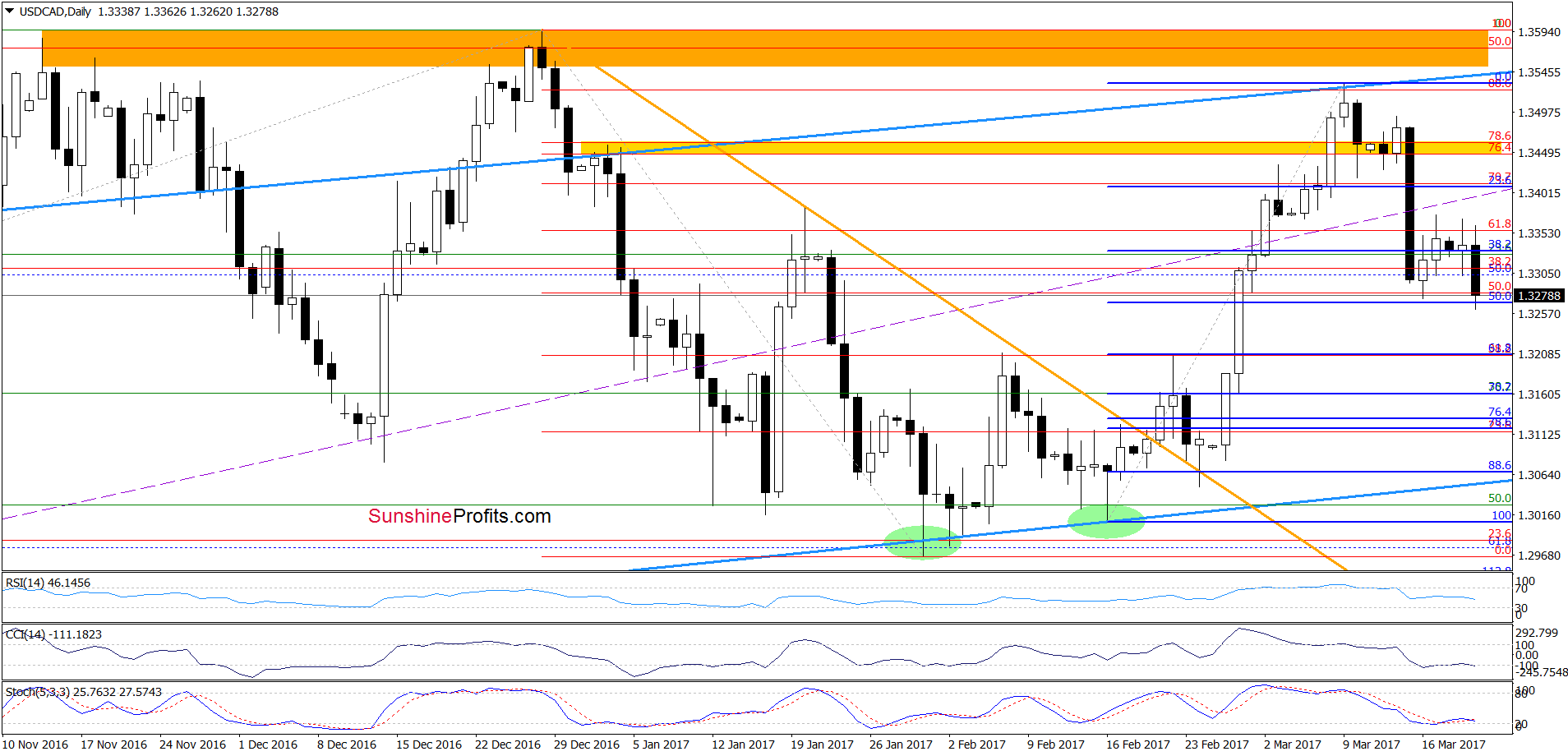Click date label 12 Jan 2017

pos(743,744)
